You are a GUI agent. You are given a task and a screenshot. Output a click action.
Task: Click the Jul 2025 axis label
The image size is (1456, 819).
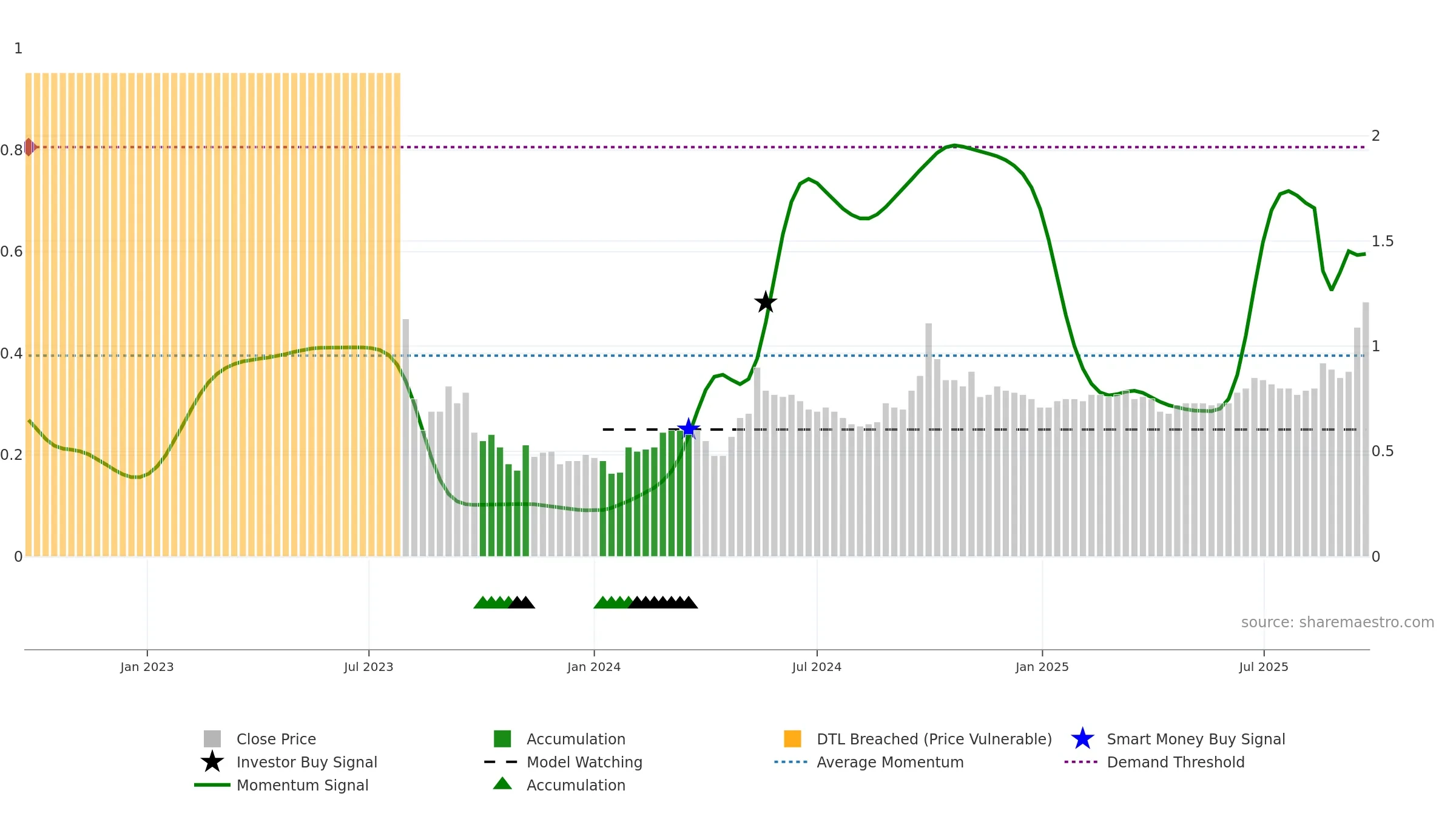tap(1264, 667)
